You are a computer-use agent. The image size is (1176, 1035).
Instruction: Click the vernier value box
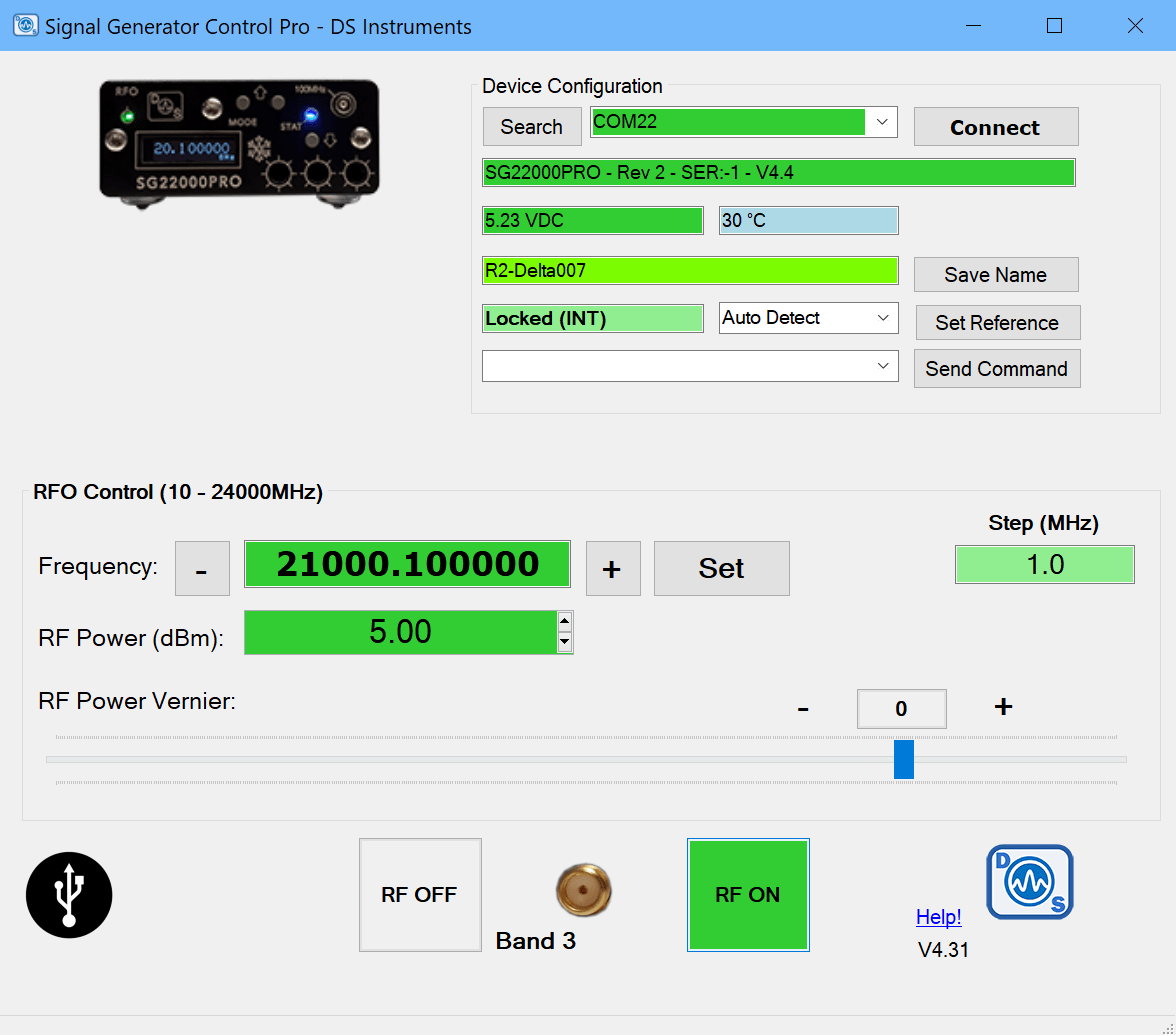pos(902,709)
